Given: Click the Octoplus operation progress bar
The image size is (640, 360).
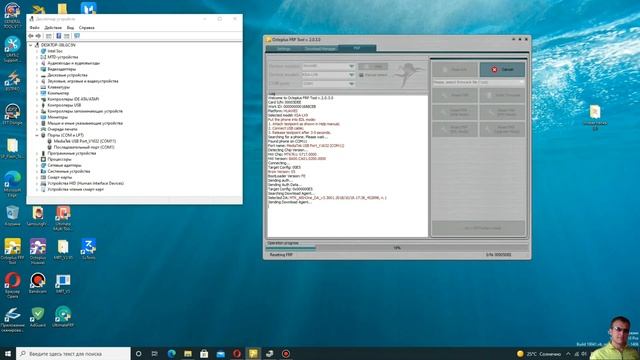Looking at the screenshot, I should tap(397, 248).
